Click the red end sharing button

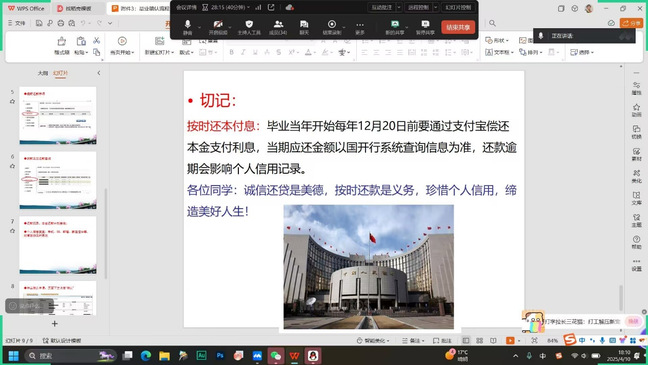[458, 27]
